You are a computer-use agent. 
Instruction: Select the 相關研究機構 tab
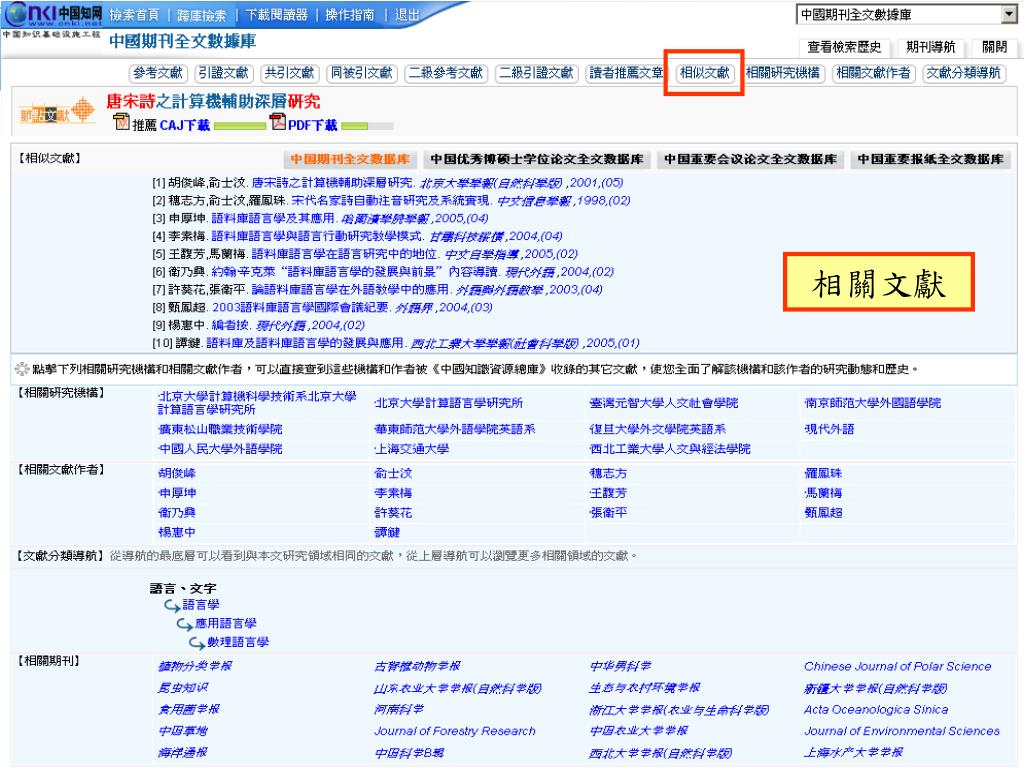pos(782,73)
